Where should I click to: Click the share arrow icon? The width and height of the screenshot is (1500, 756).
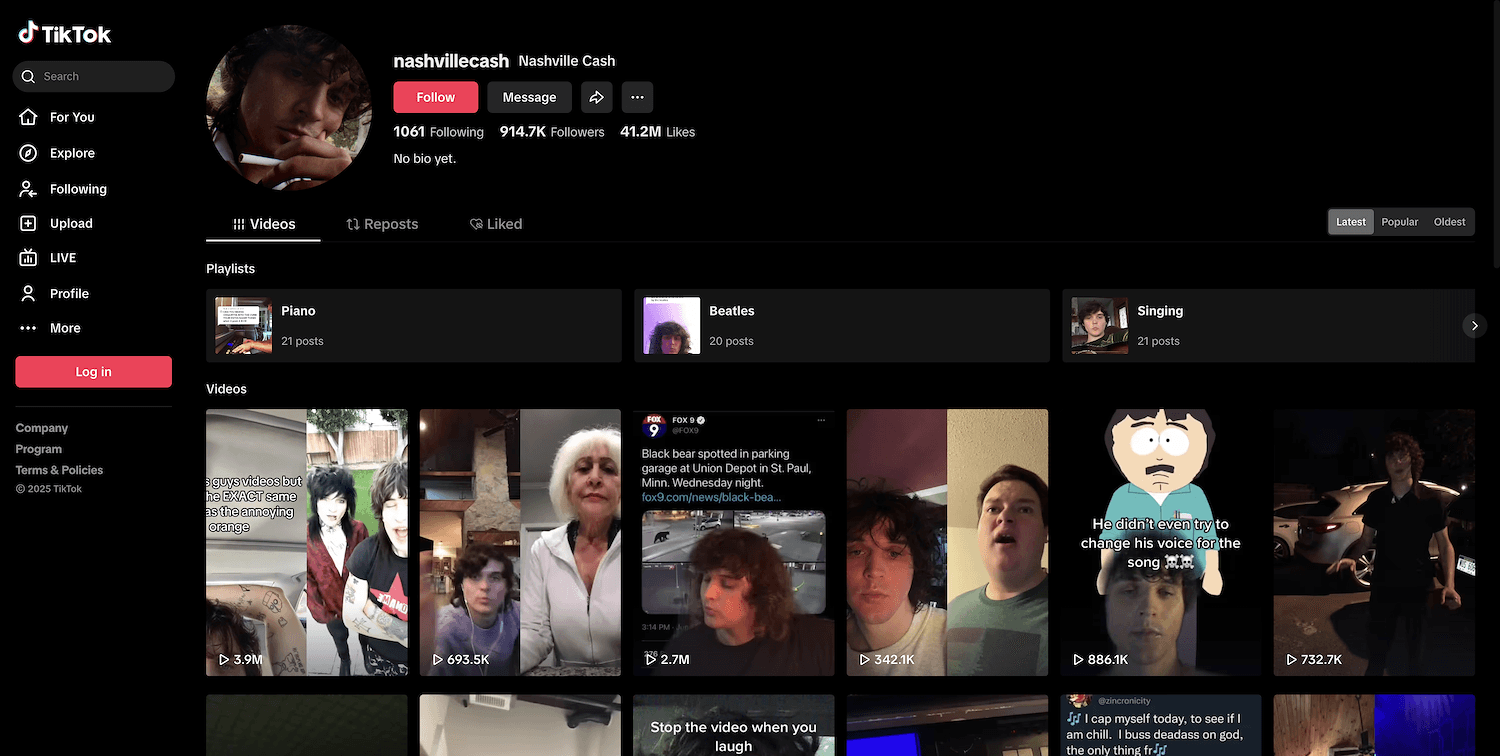coord(596,97)
